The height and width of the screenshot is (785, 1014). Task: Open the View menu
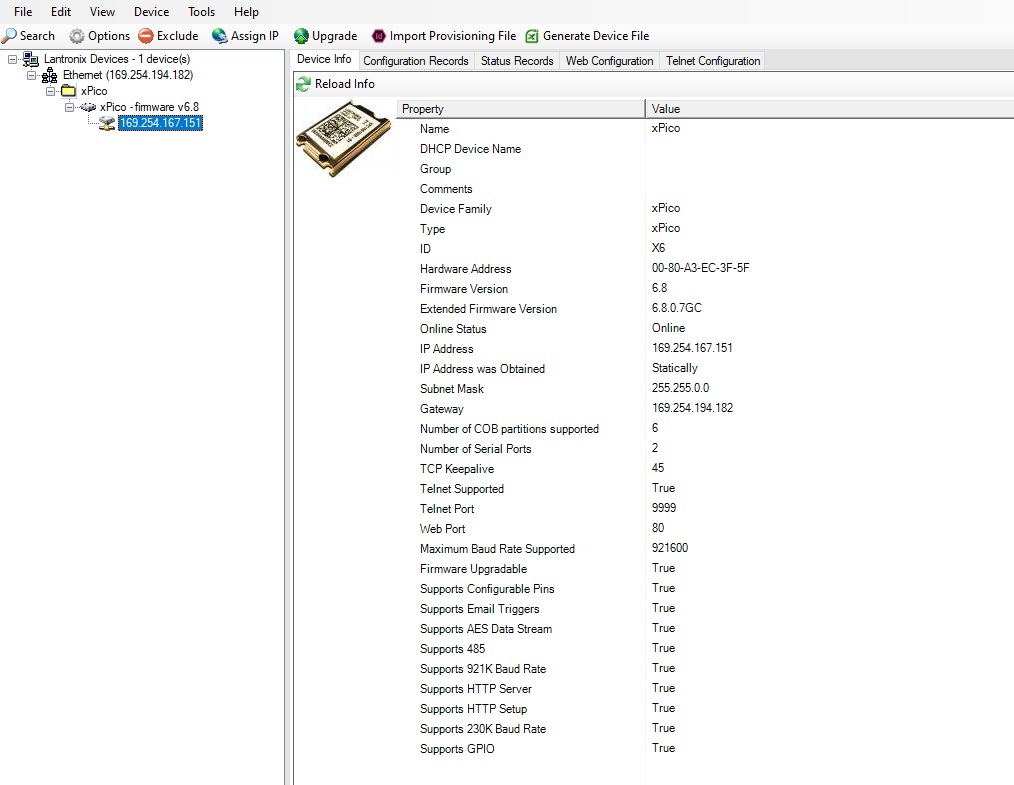click(x=102, y=12)
